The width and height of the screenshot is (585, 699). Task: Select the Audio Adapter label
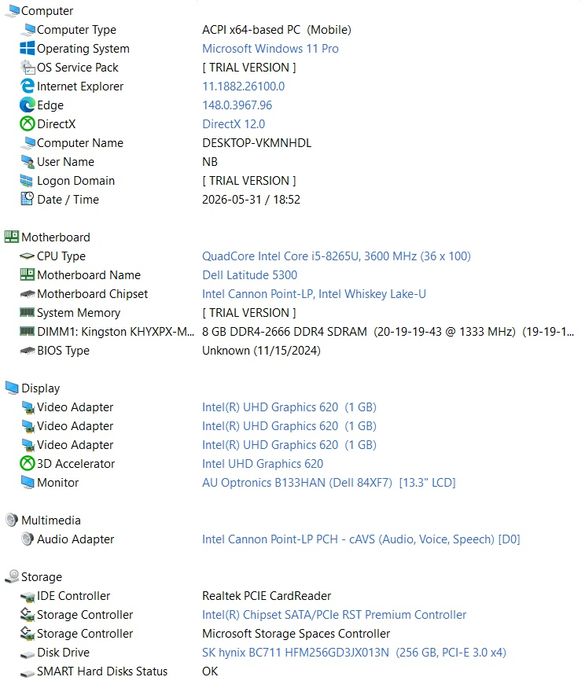tap(75, 539)
